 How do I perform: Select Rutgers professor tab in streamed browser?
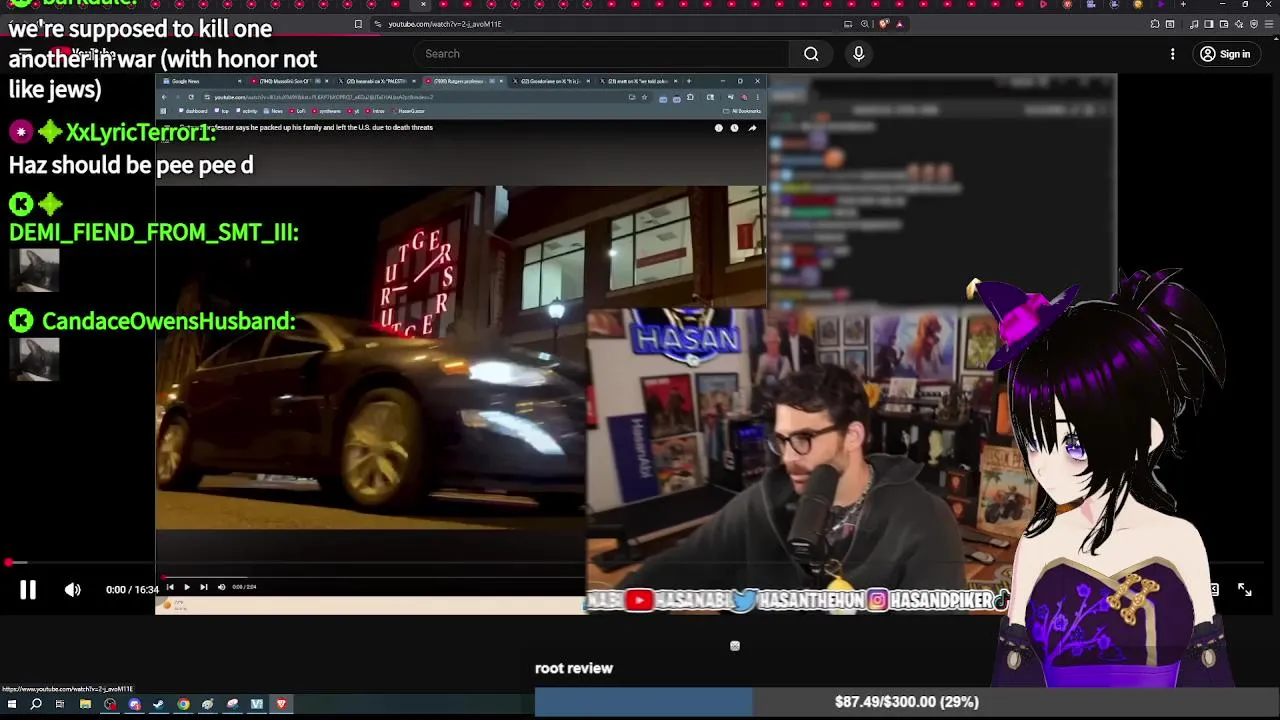click(464, 81)
